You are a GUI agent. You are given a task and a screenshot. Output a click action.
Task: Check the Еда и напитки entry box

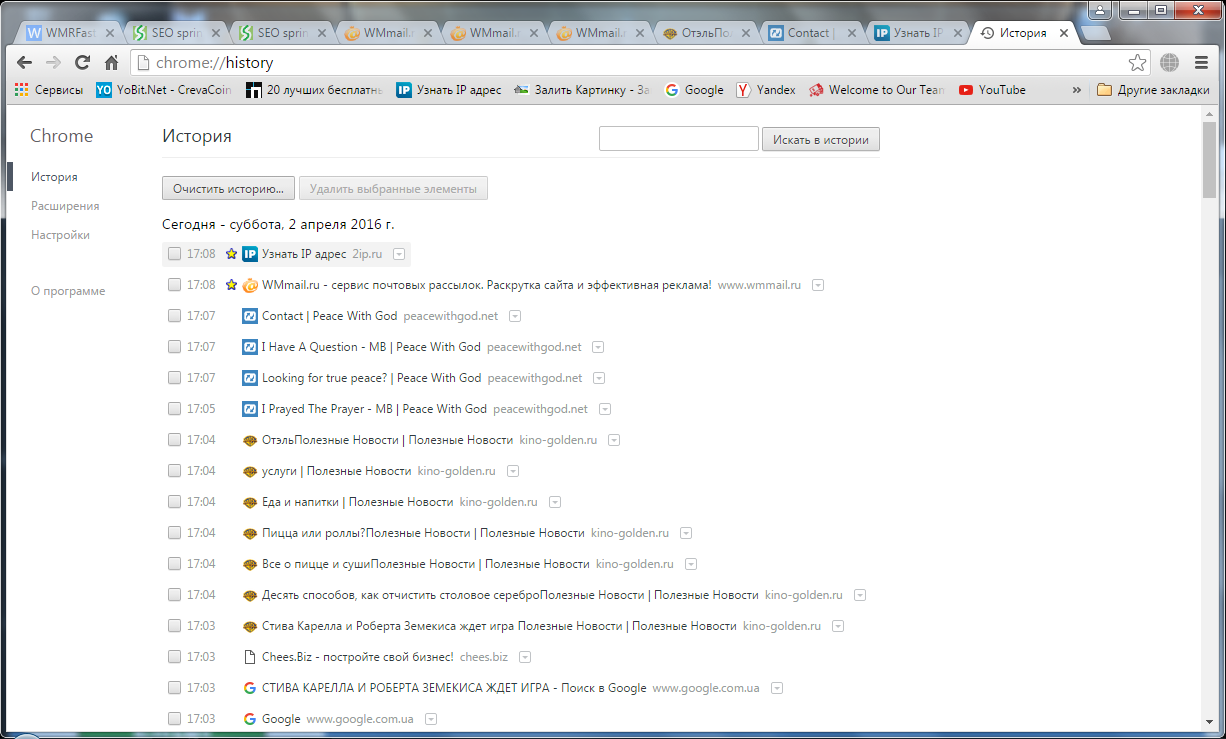(174, 502)
